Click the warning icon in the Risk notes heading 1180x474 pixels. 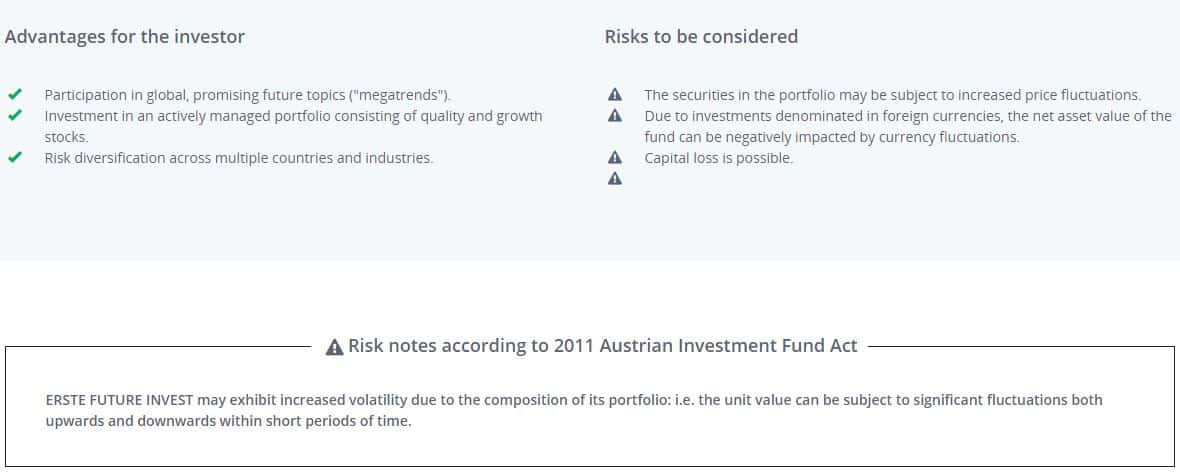336,346
